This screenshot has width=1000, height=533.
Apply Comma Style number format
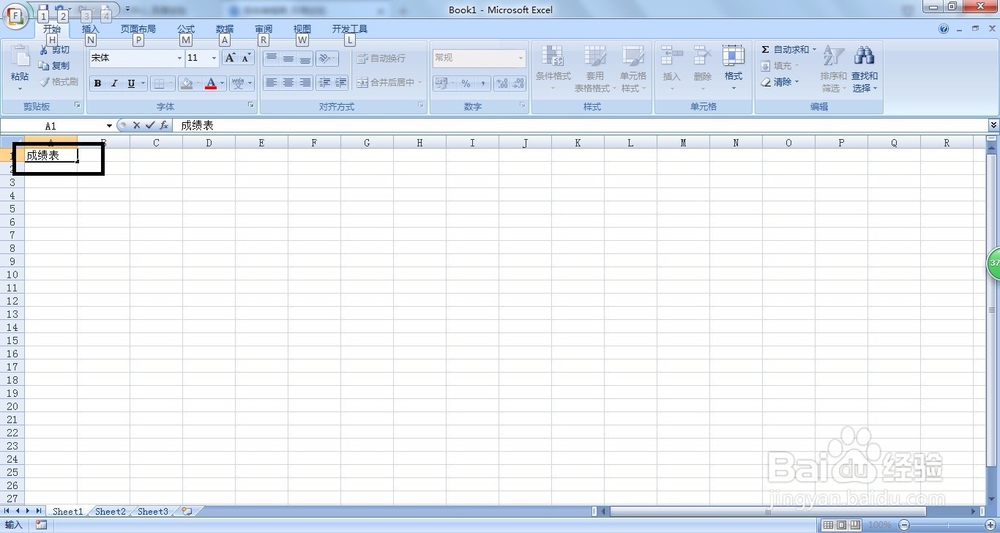click(x=483, y=83)
